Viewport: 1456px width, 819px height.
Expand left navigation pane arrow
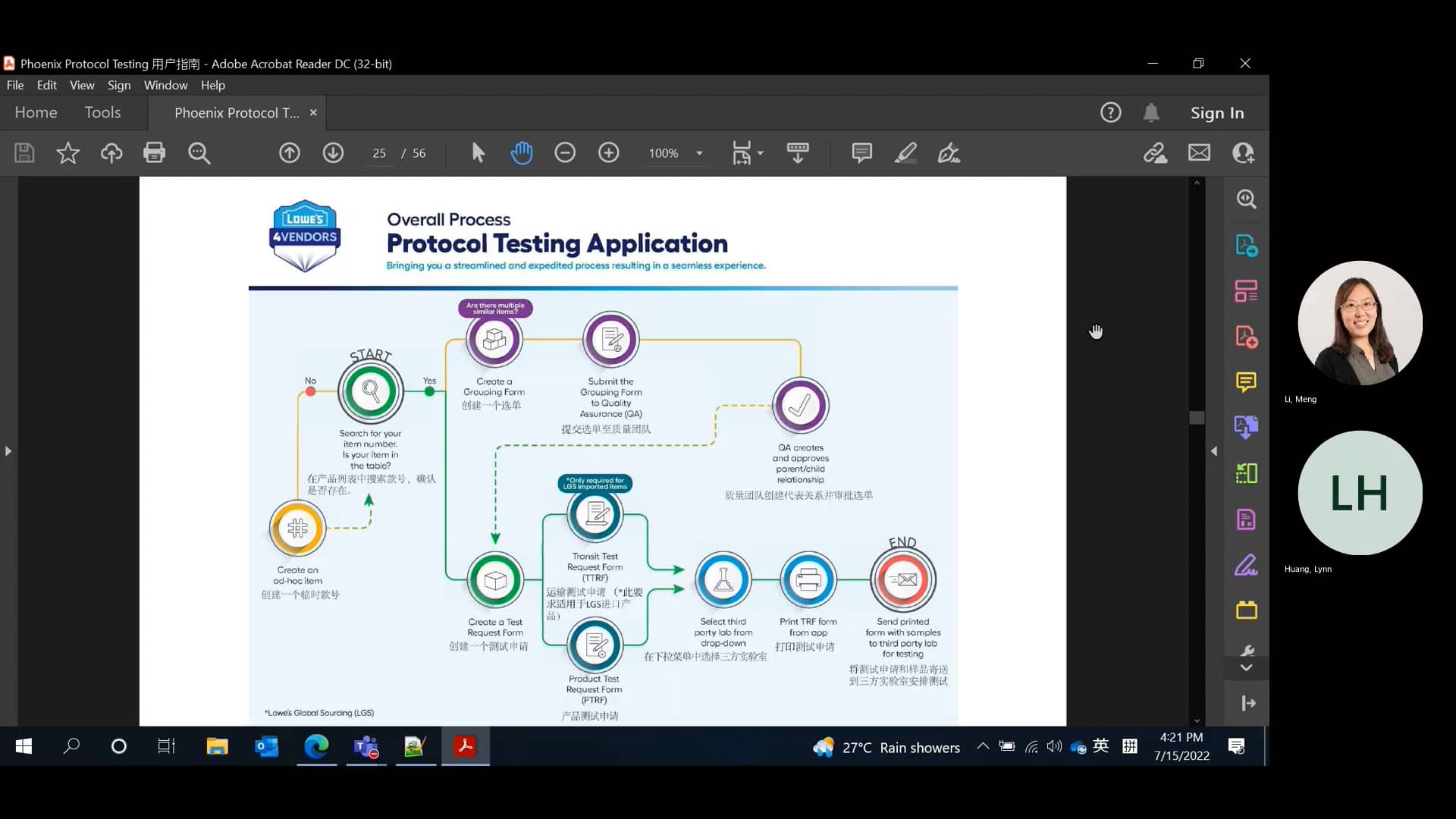pos(8,451)
